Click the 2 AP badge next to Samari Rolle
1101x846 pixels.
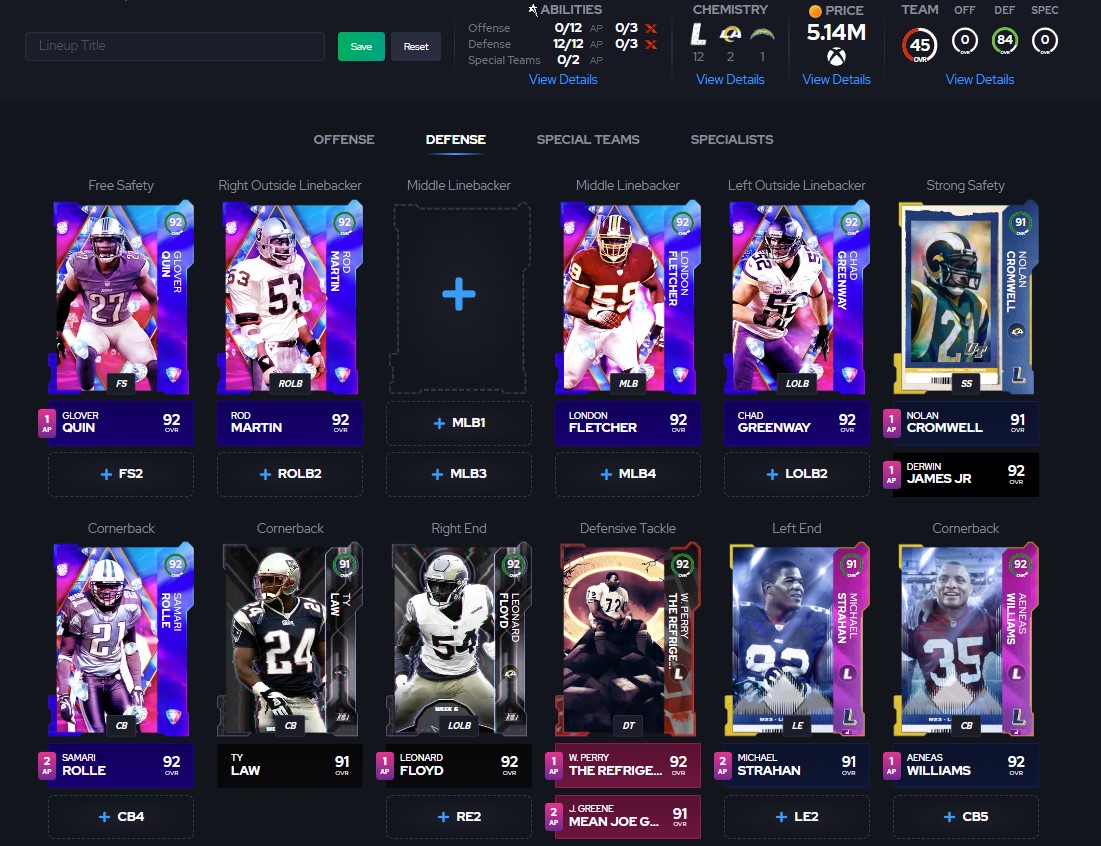(46, 765)
